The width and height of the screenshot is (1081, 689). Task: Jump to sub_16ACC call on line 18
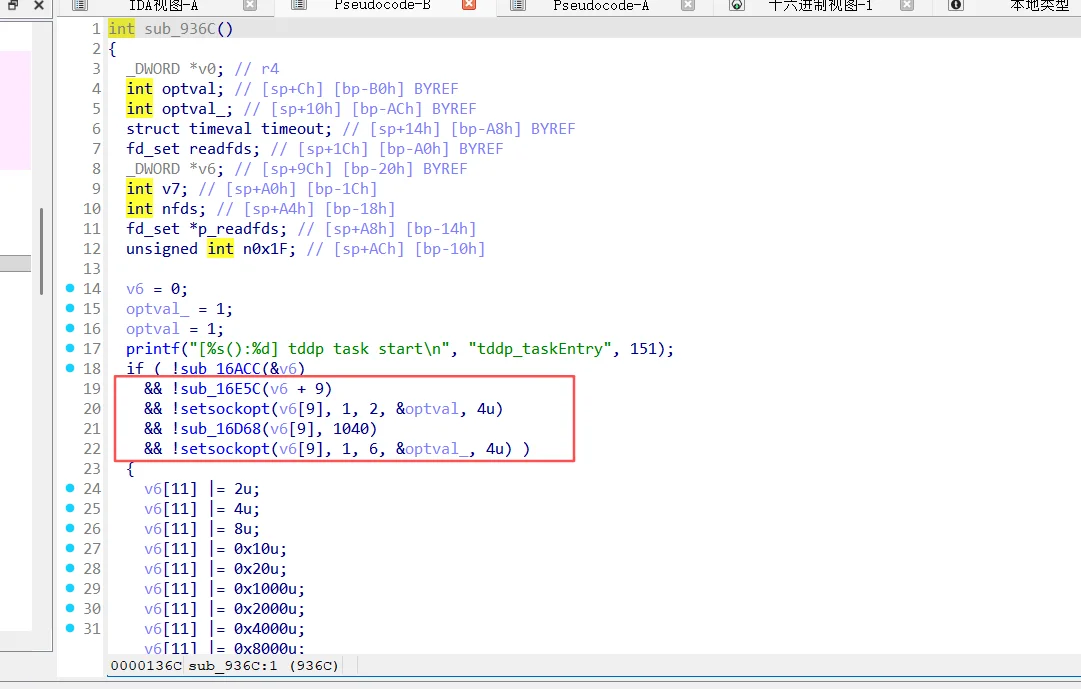tap(221, 369)
